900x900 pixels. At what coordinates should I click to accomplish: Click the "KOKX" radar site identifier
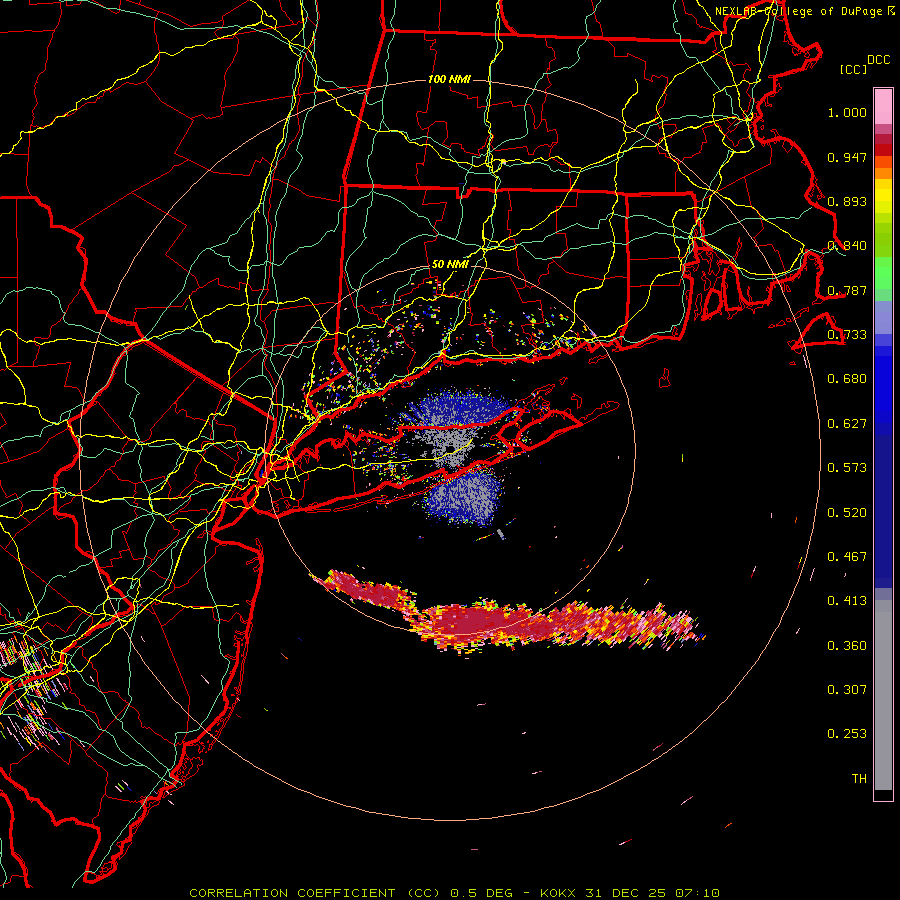pyautogui.click(x=557, y=893)
